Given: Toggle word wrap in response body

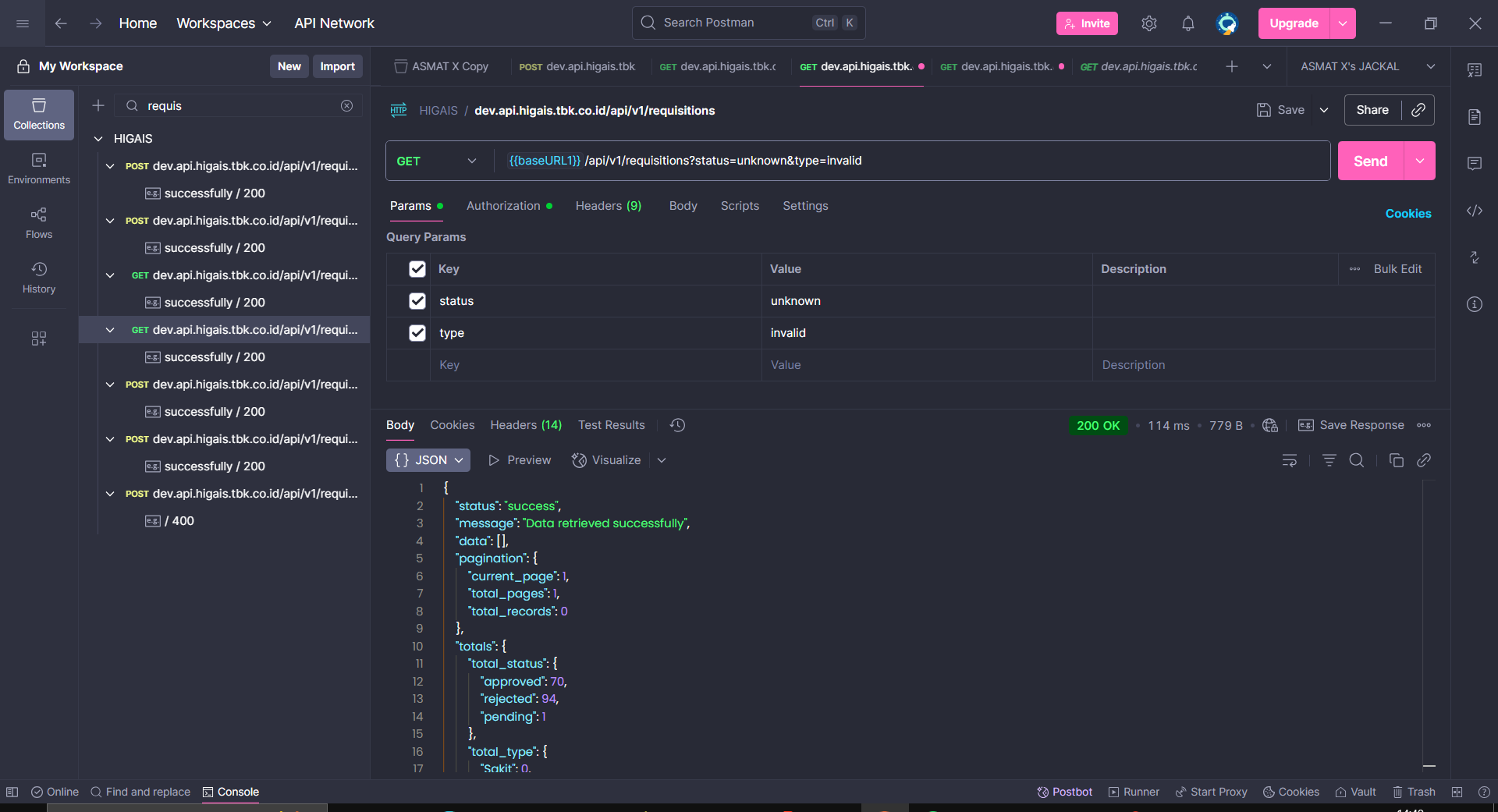Looking at the screenshot, I should 1290,460.
